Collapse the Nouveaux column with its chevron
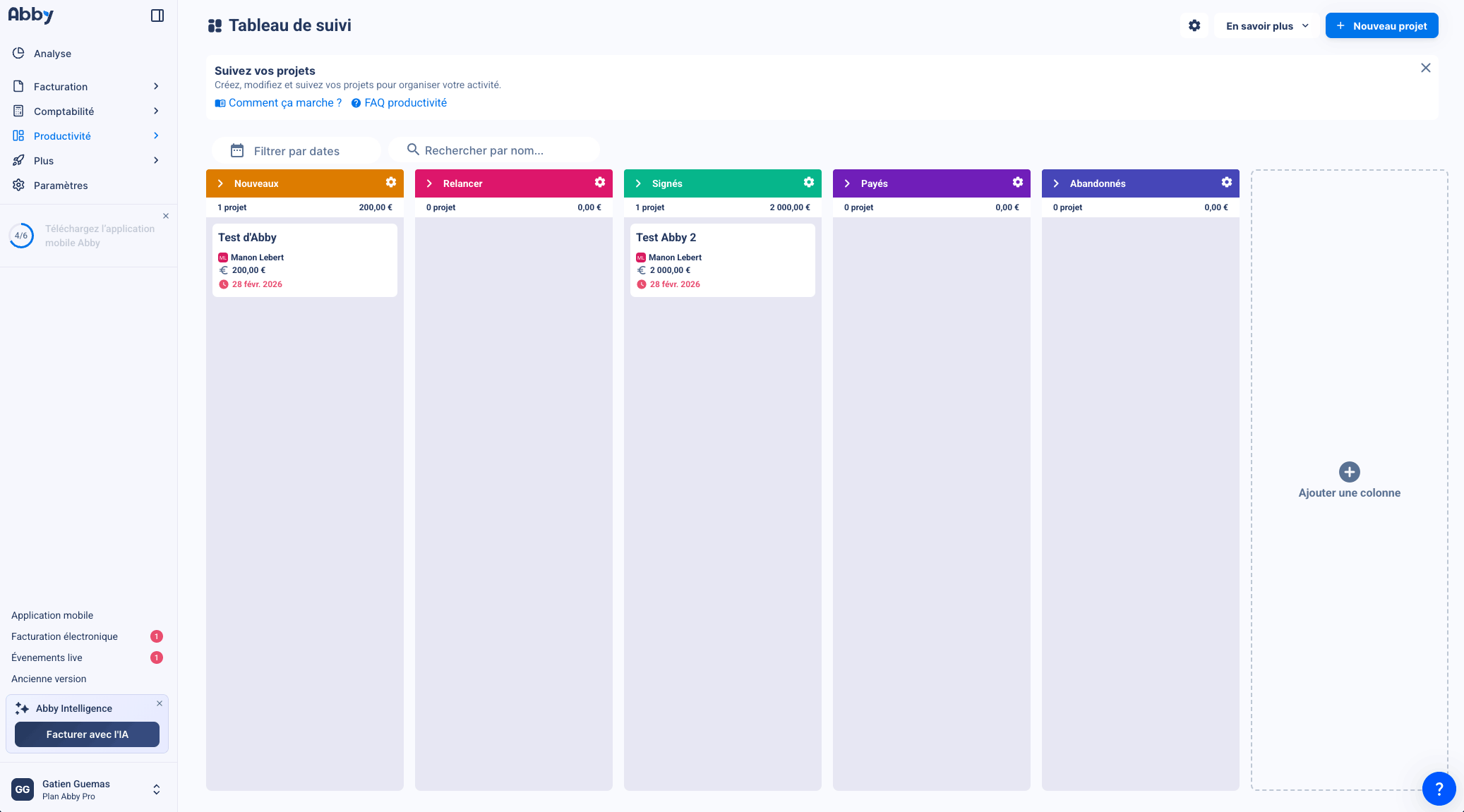1464x812 pixels. 220,183
